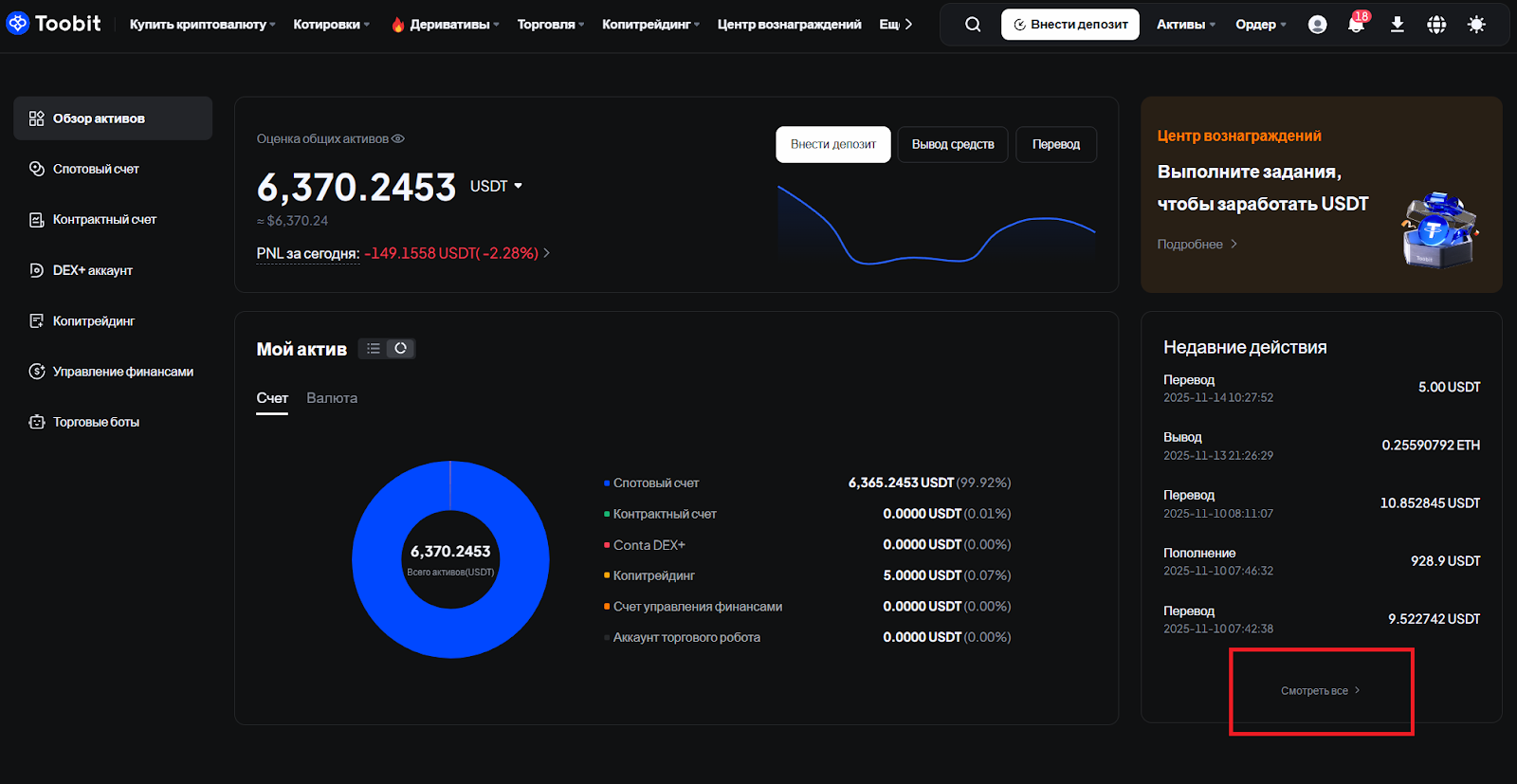Open the language globe icon
Screen dimensions: 1517x784
[x=1436, y=25]
